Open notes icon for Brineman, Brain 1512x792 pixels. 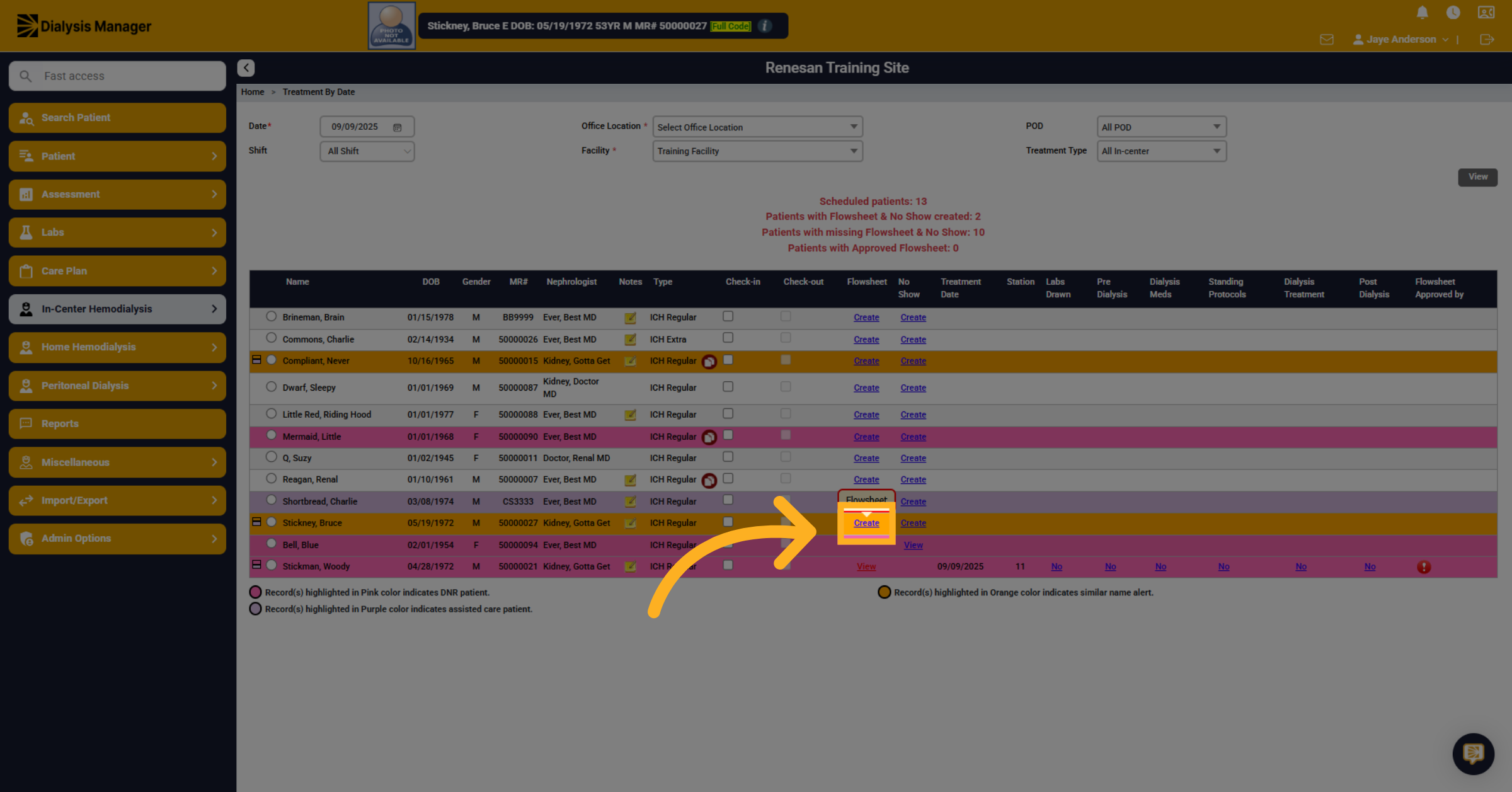(630, 318)
